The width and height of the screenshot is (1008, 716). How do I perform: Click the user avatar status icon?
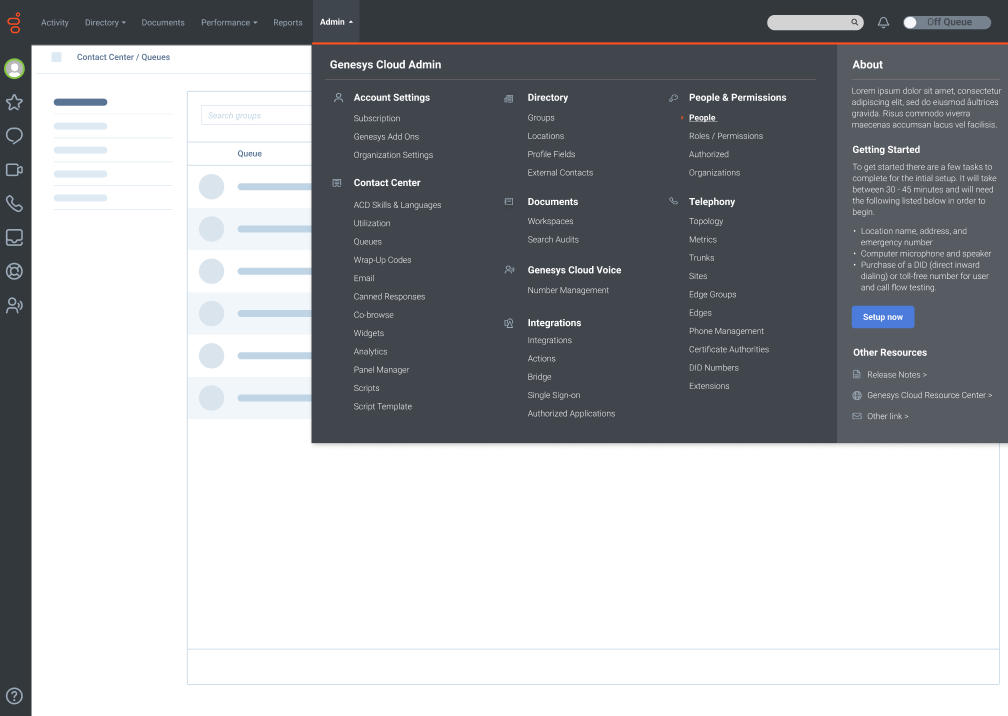pyautogui.click(x=14, y=69)
